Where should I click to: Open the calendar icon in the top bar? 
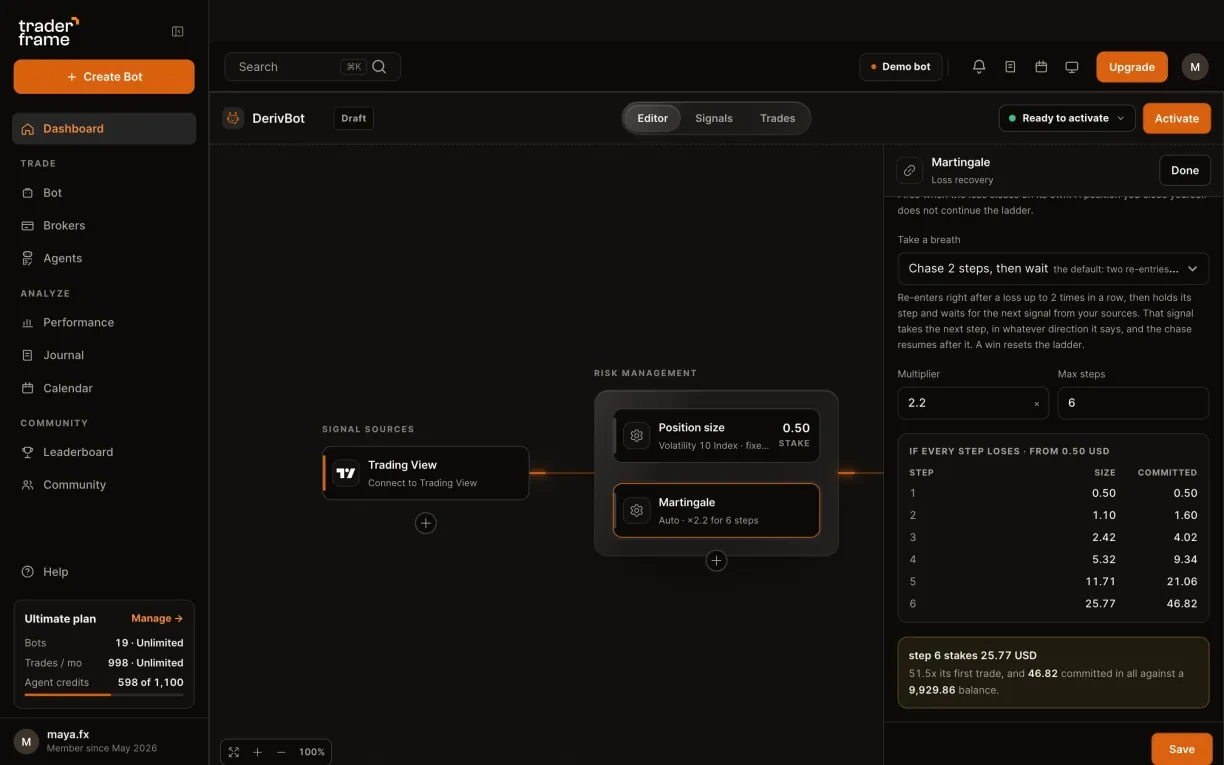[1041, 67]
